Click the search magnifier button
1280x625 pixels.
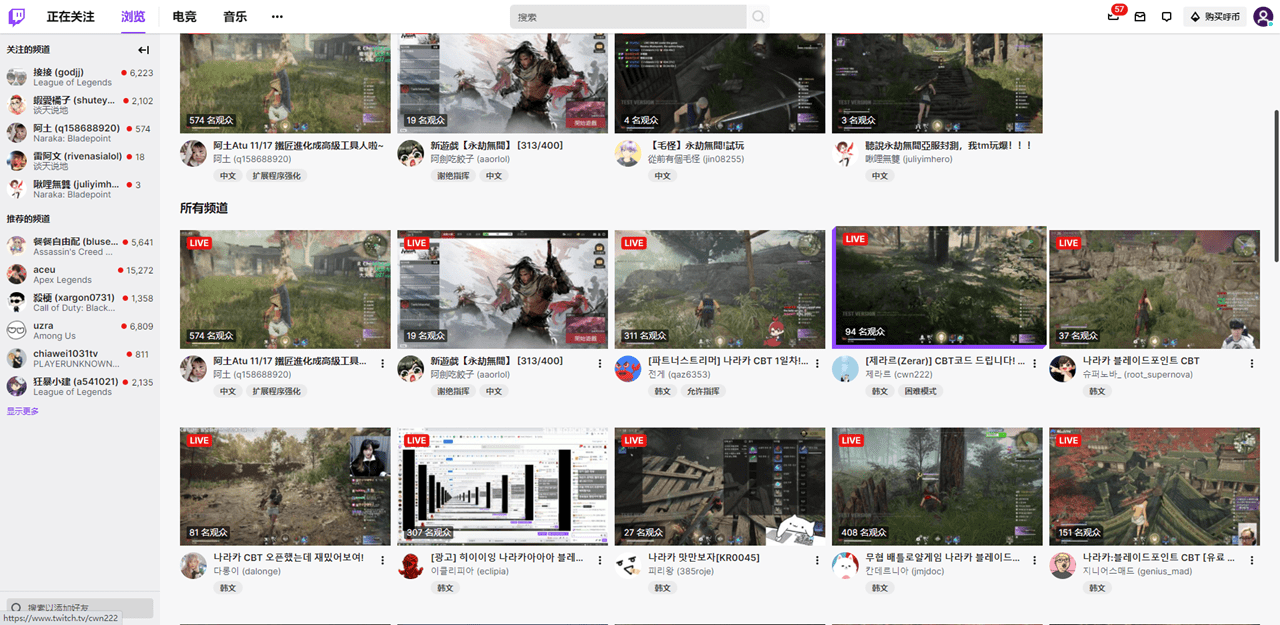[759, 17]
